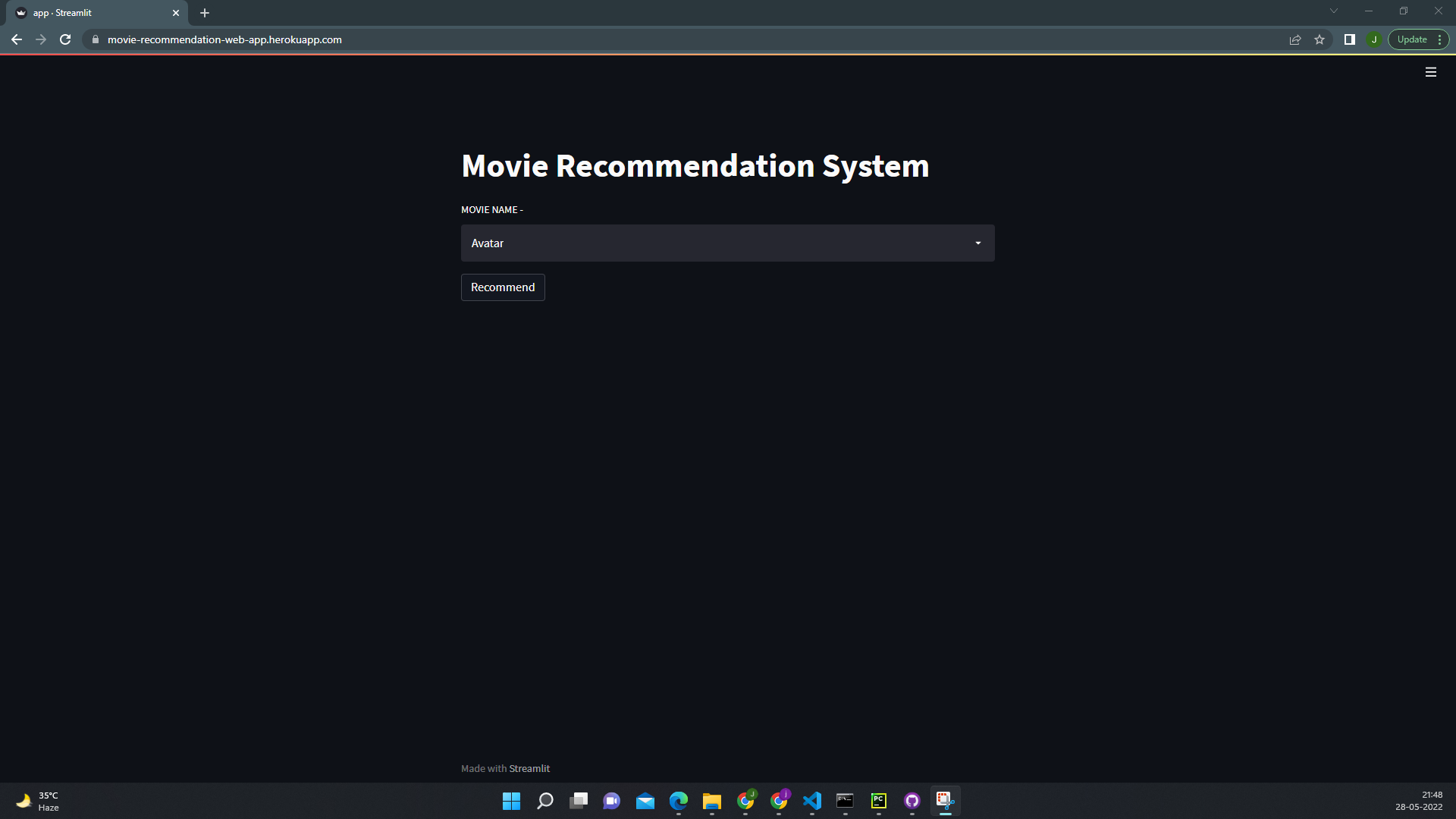
Task: Open tab search chevron in title bar
Action: pos(1333,11)
